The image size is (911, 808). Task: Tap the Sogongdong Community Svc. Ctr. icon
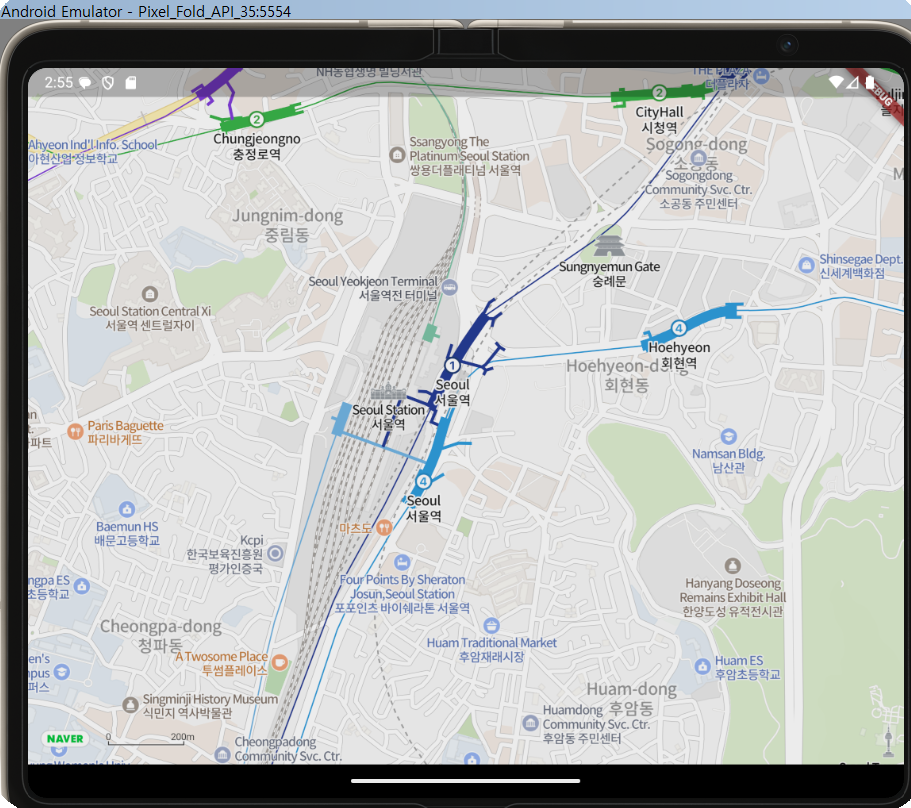(x=698, y=158)
